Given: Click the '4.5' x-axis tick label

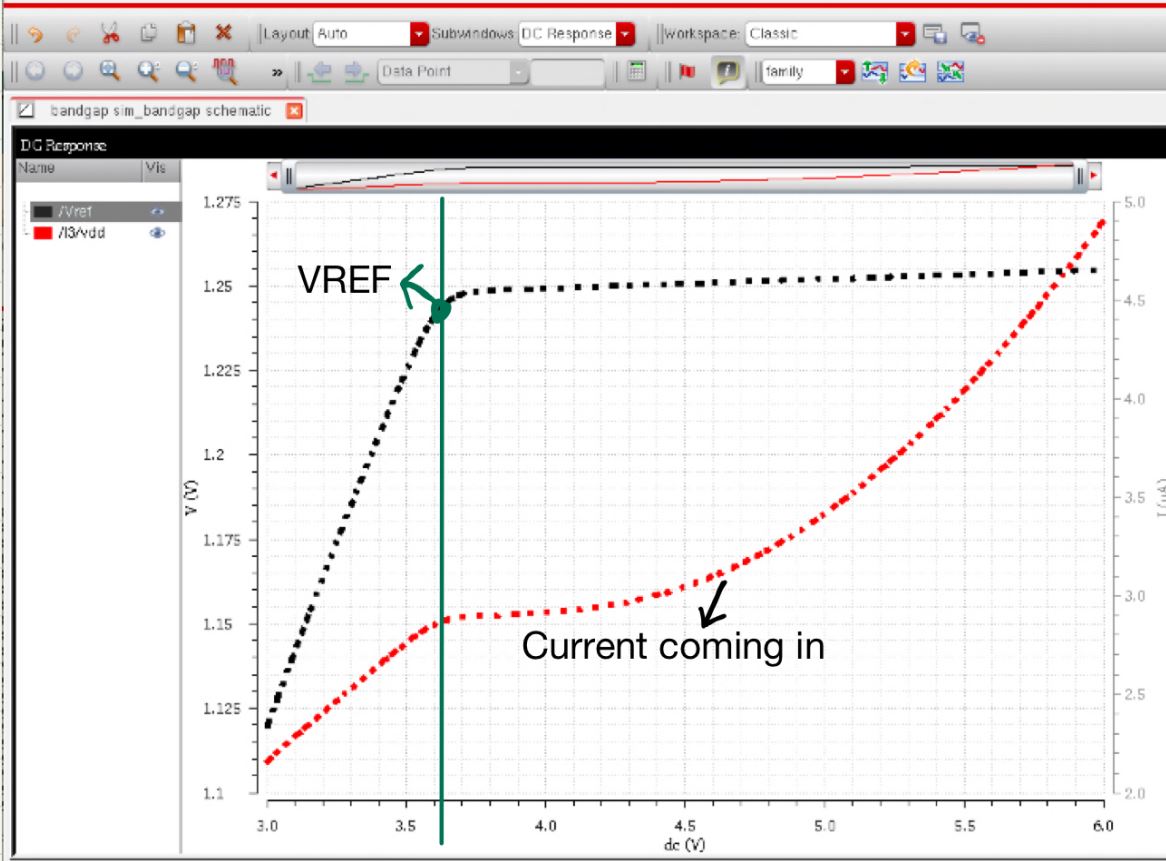Looking at the screenshot, I should (x=685, y=826).
